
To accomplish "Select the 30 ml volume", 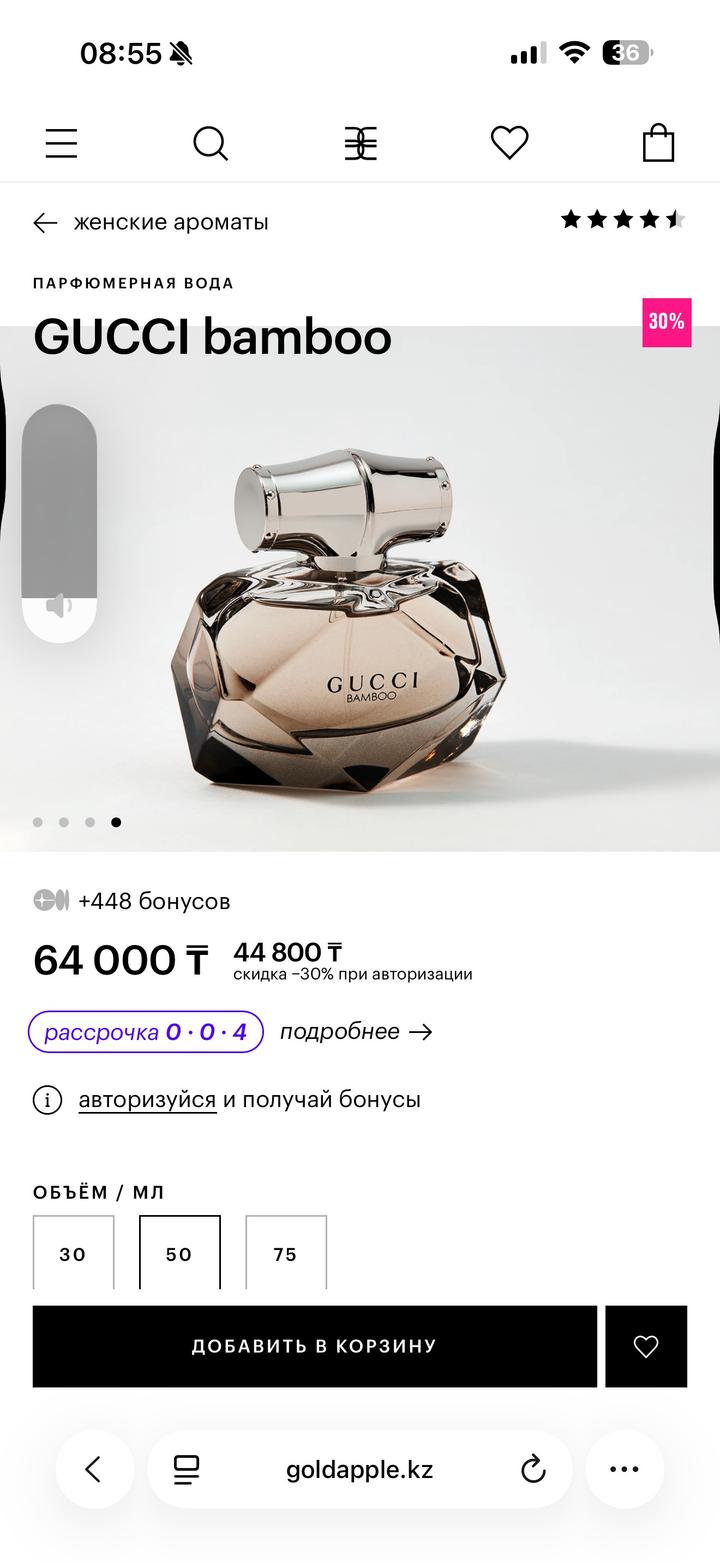I will [73, 1253].
